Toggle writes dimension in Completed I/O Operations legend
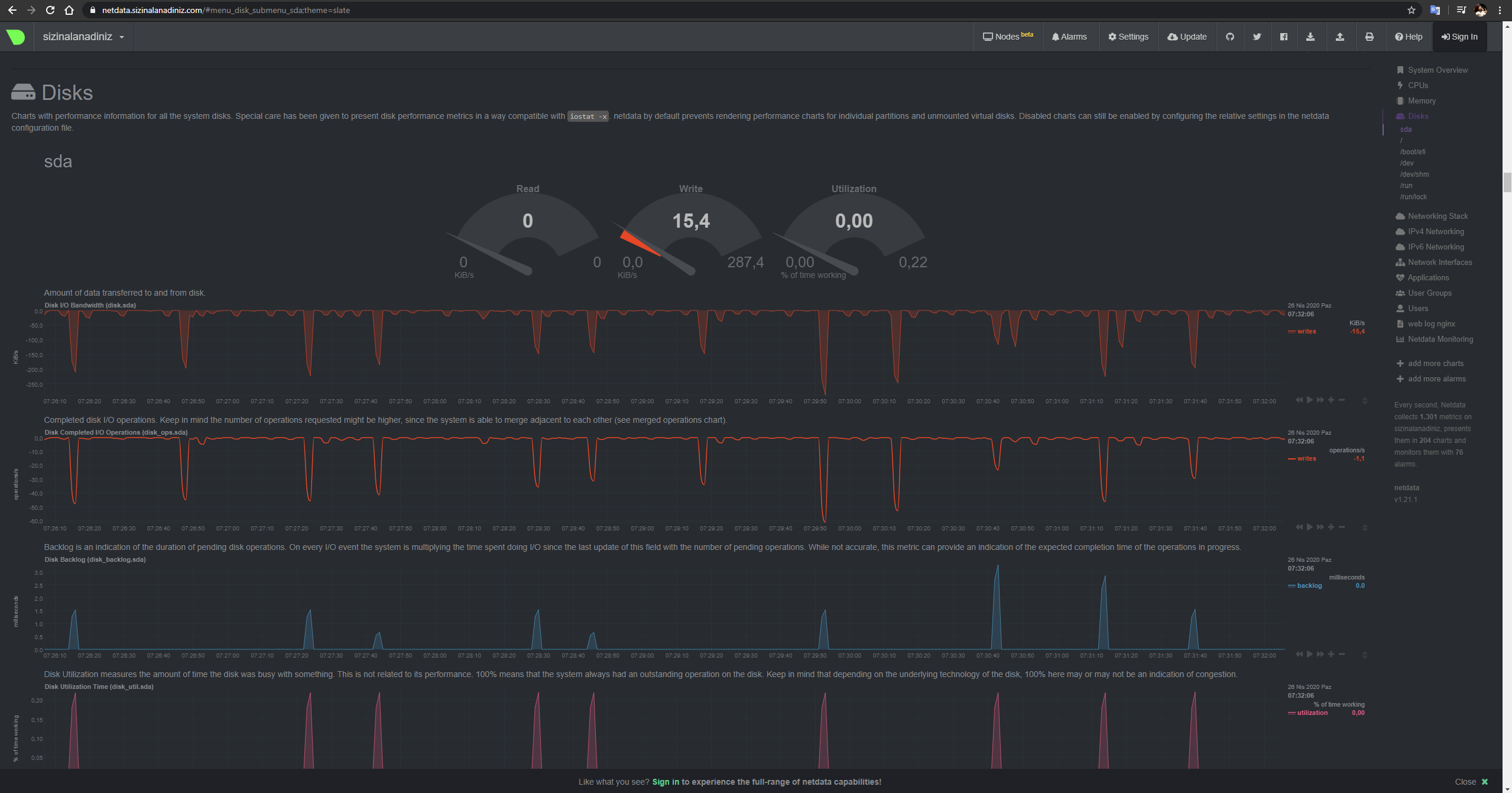The width and height of the screenshot is (1512, 793). point(1306,458)
